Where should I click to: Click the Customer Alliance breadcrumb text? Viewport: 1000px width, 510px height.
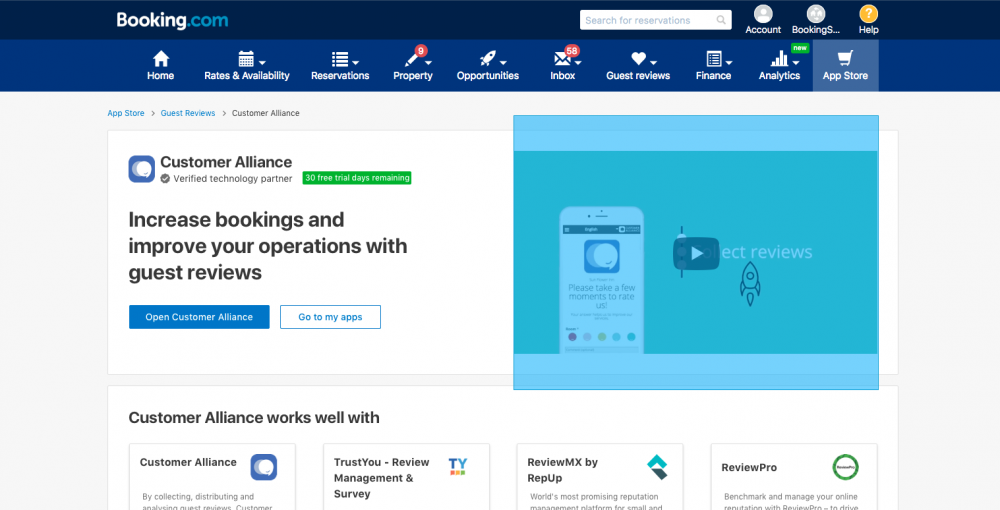(265, 113)
